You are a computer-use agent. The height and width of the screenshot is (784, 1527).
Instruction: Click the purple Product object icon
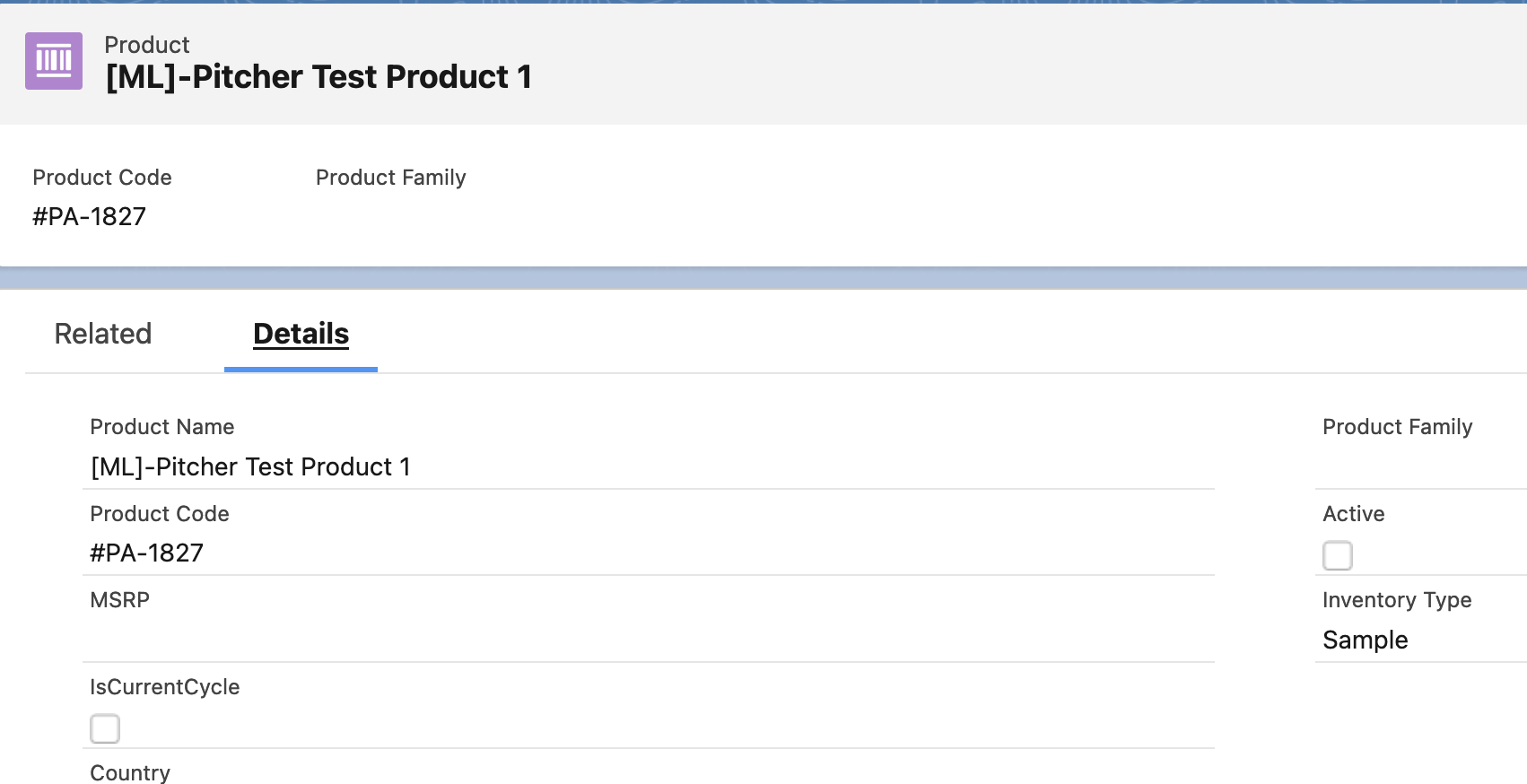[x=54, y=61]
